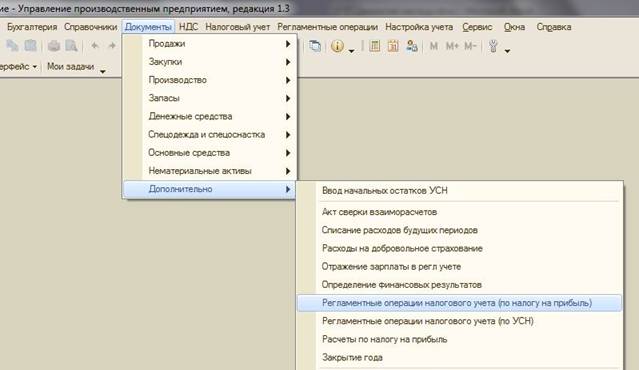The width and height of the screenshot is (639, 370).
Task: Expand the Закупки submenu
Action: pos(210,62)
